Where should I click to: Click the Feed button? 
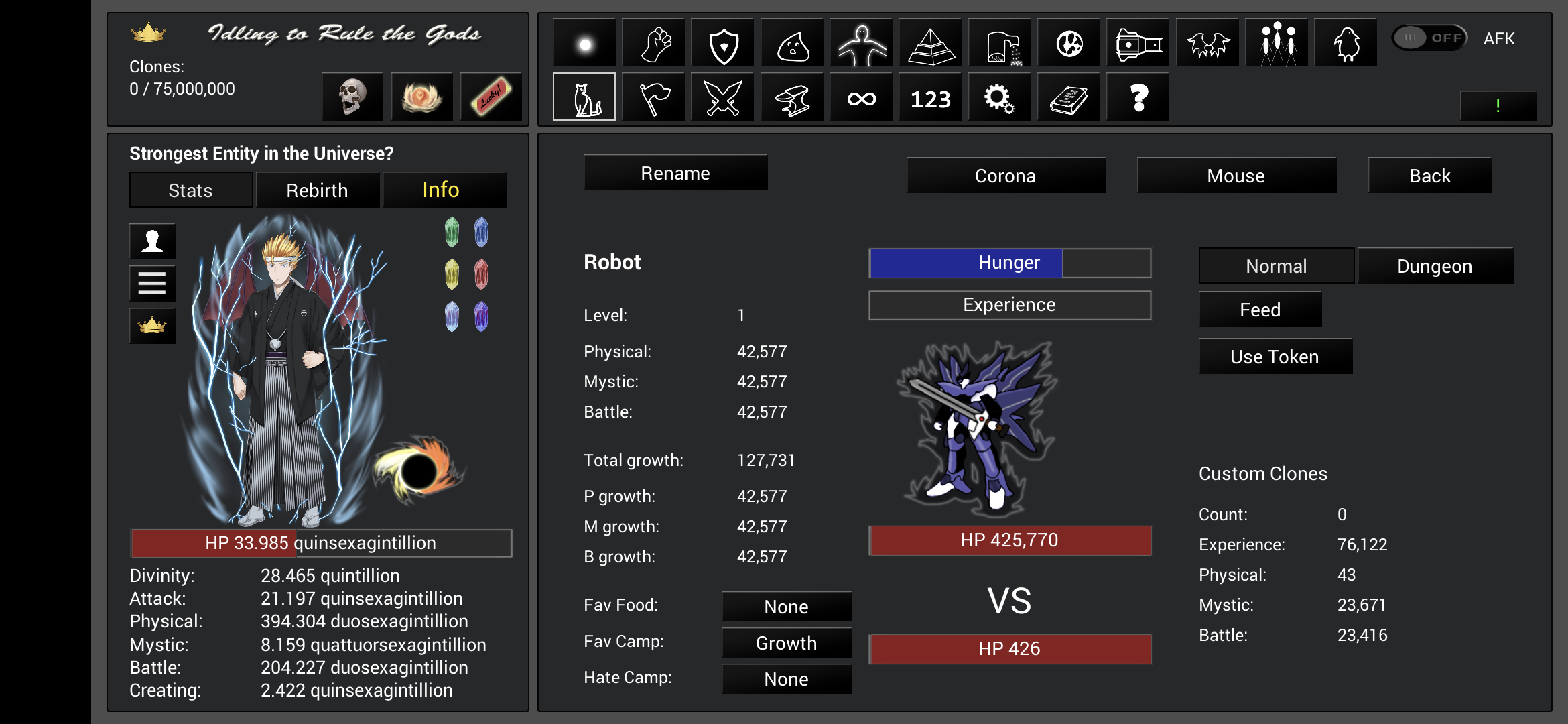(x=1261, y=310)
